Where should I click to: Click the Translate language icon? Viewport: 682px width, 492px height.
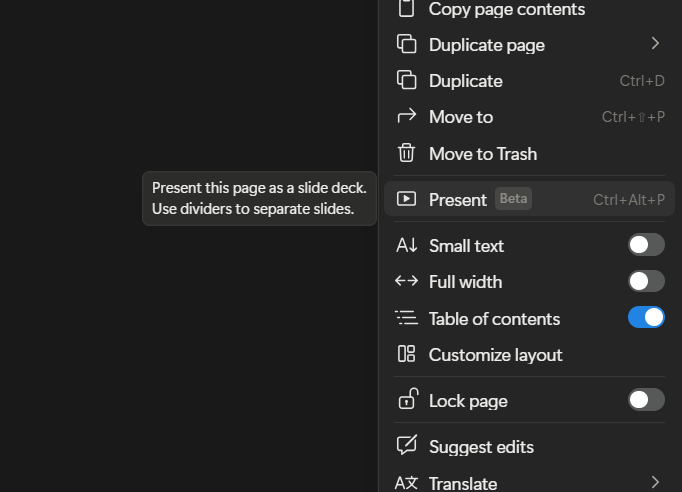click(406, 483)
